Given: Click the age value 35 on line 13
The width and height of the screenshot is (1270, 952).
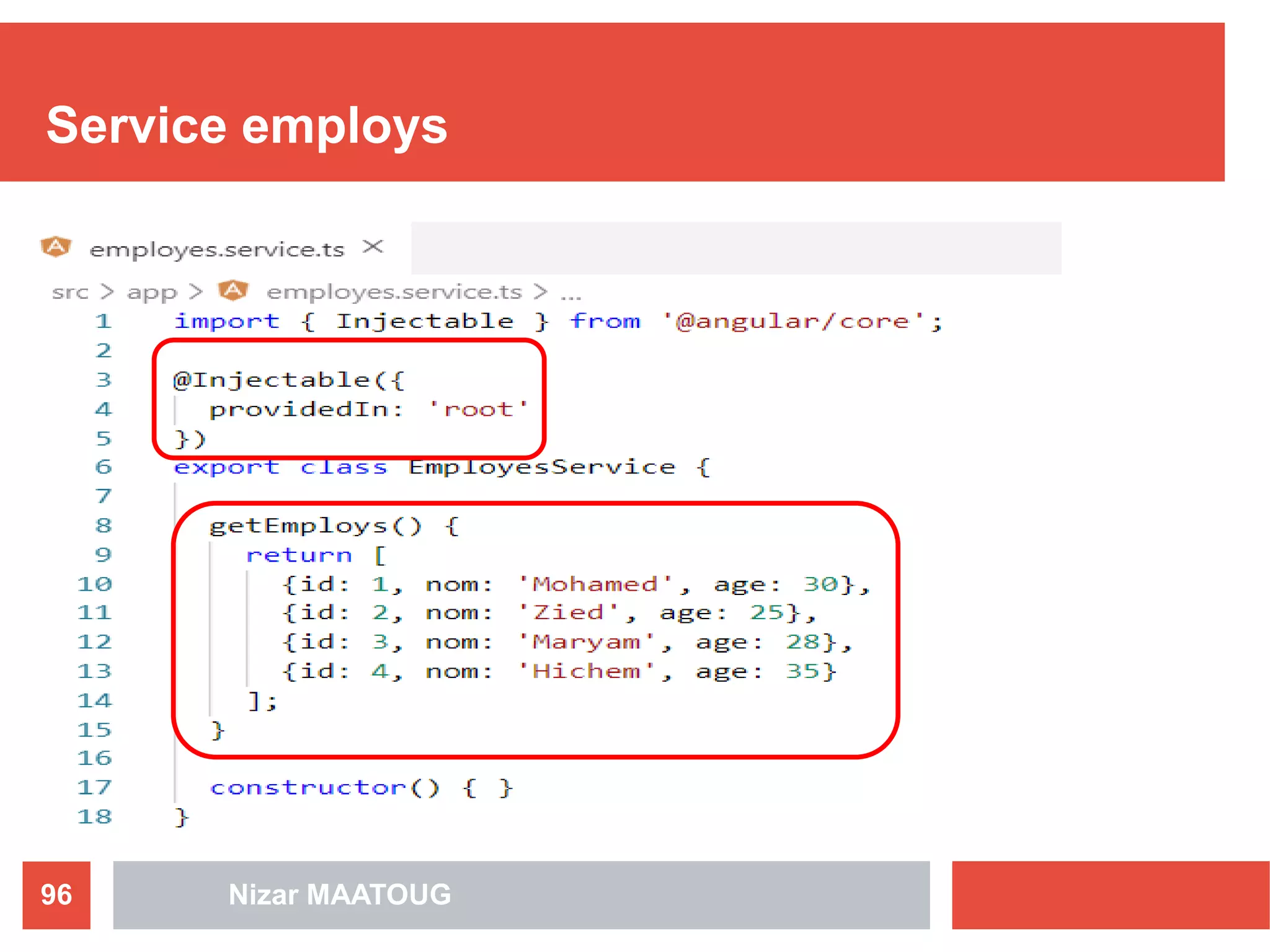Looking at the screenshot, I should point(803,671).
